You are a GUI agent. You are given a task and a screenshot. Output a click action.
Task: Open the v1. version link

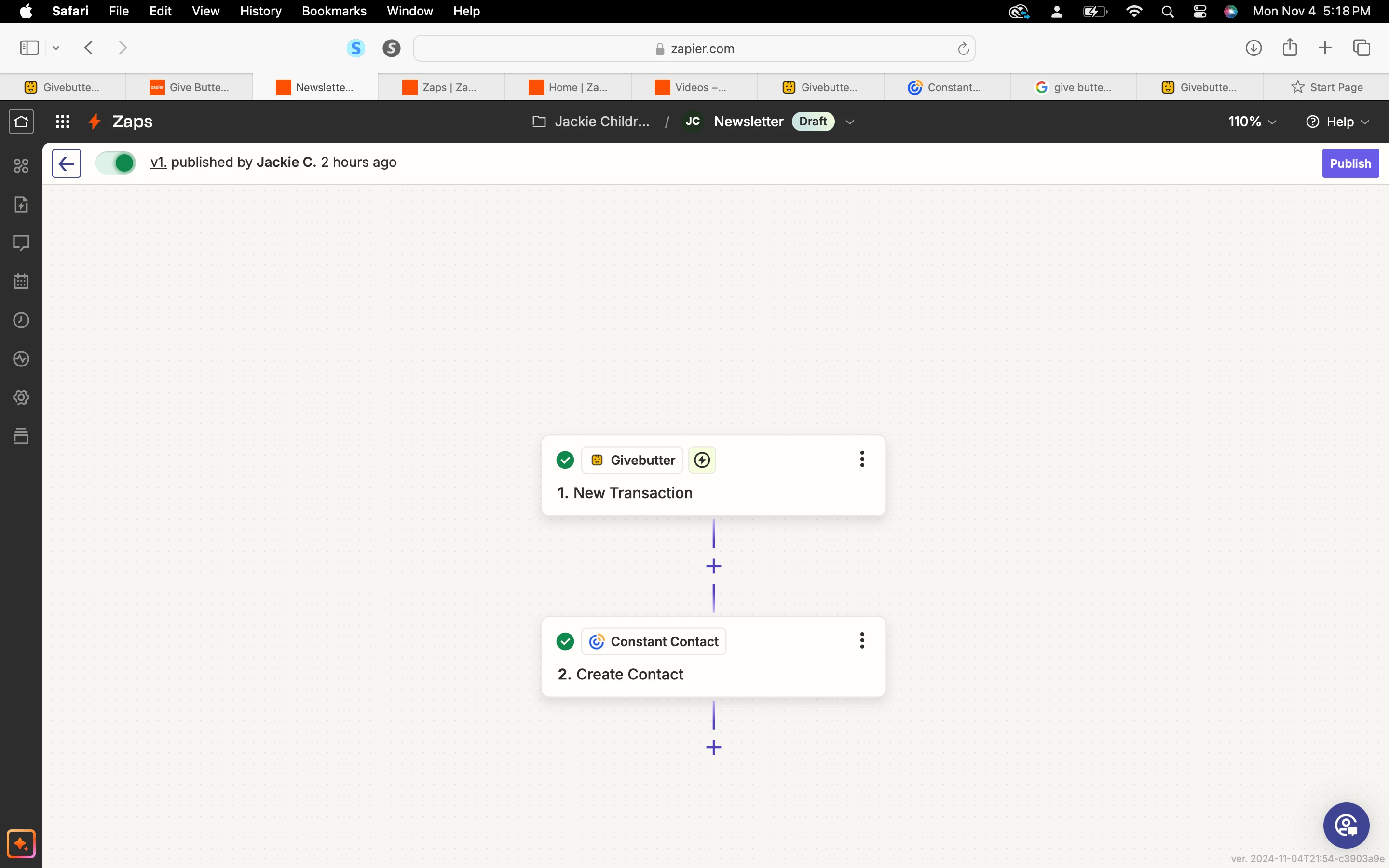coord(158,163)
